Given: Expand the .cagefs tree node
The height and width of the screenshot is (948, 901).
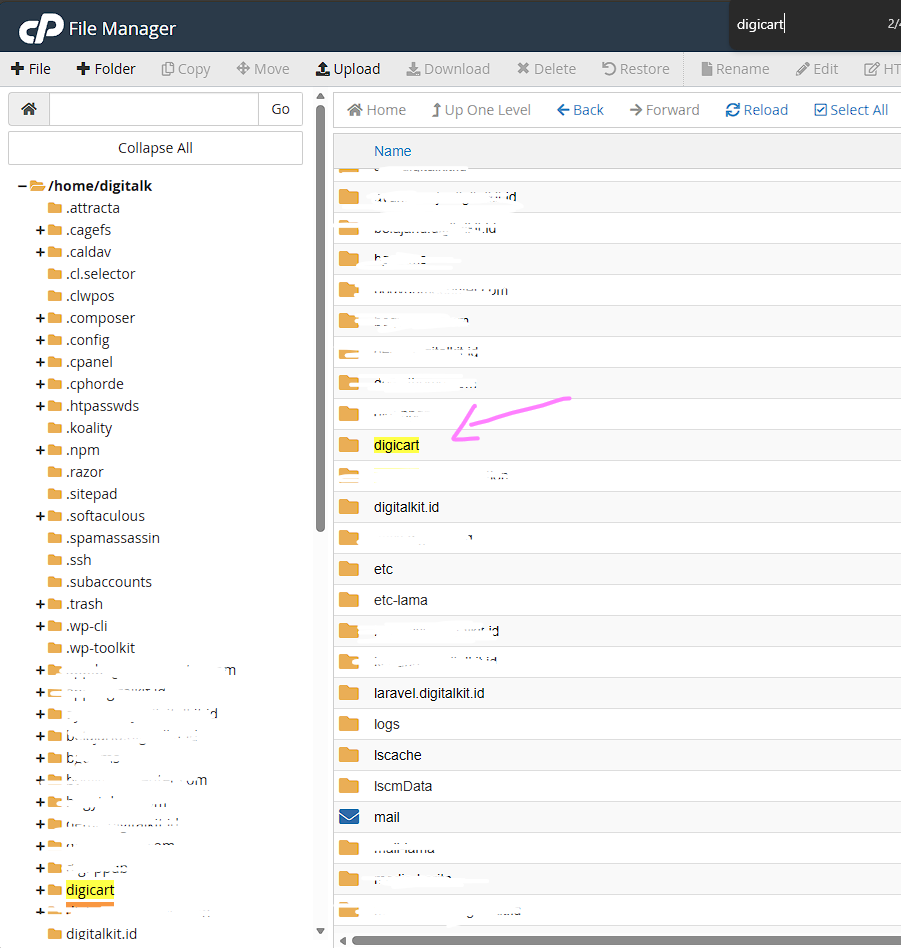Looking at the screenshot, I should [40, 230].
